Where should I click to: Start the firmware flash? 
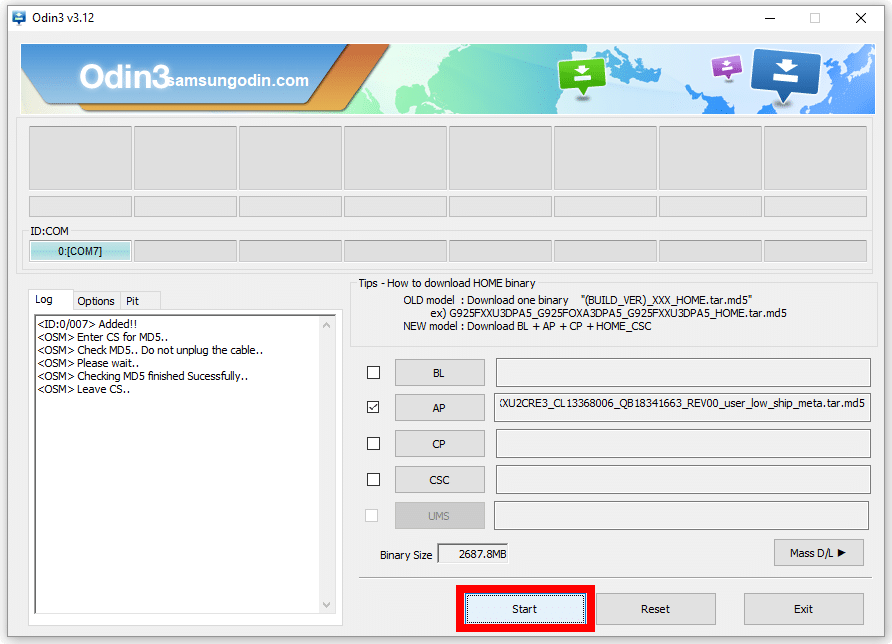coord(525,609)
